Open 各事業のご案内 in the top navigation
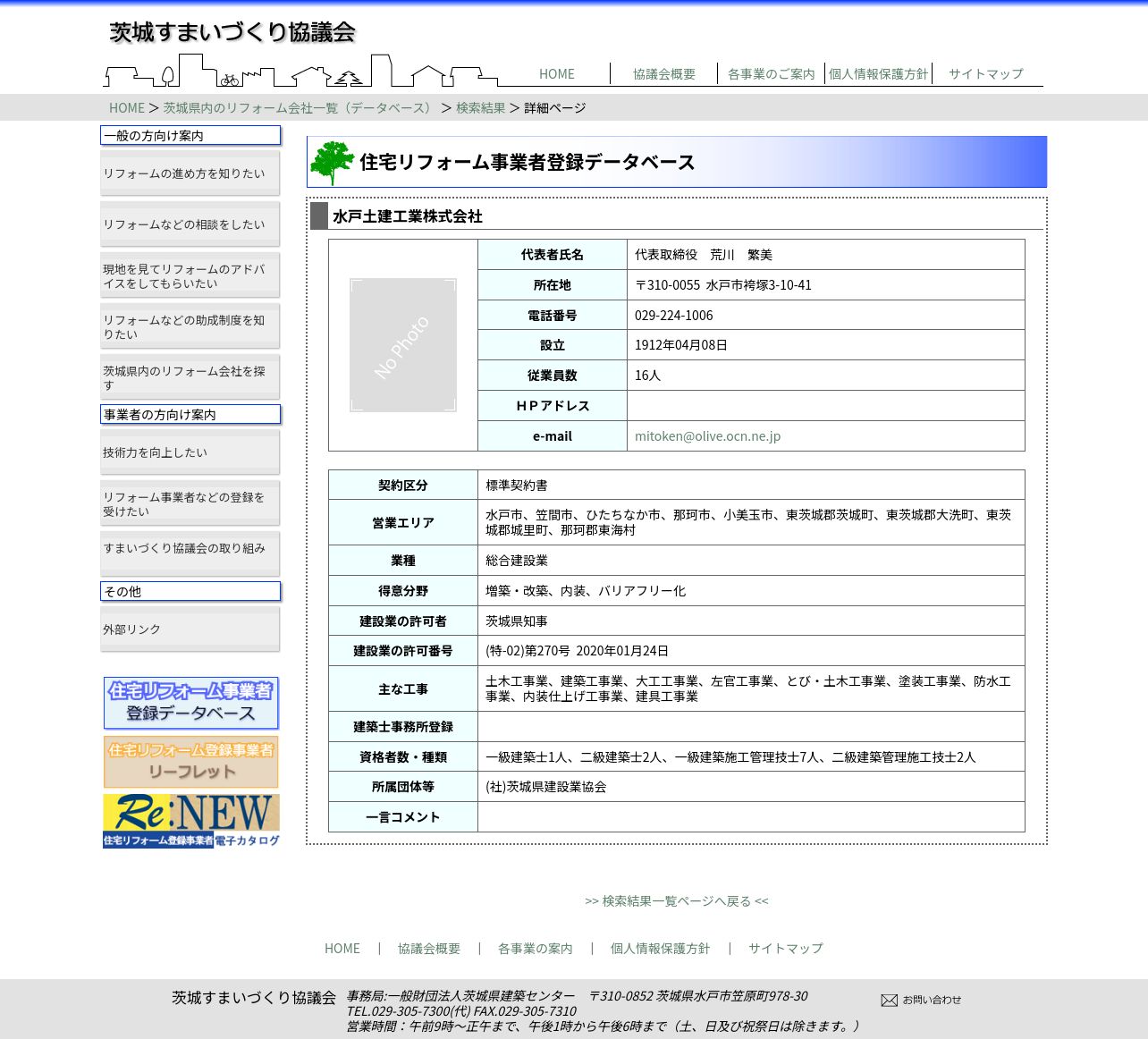 pyautogui.click(x=772, y=74)
